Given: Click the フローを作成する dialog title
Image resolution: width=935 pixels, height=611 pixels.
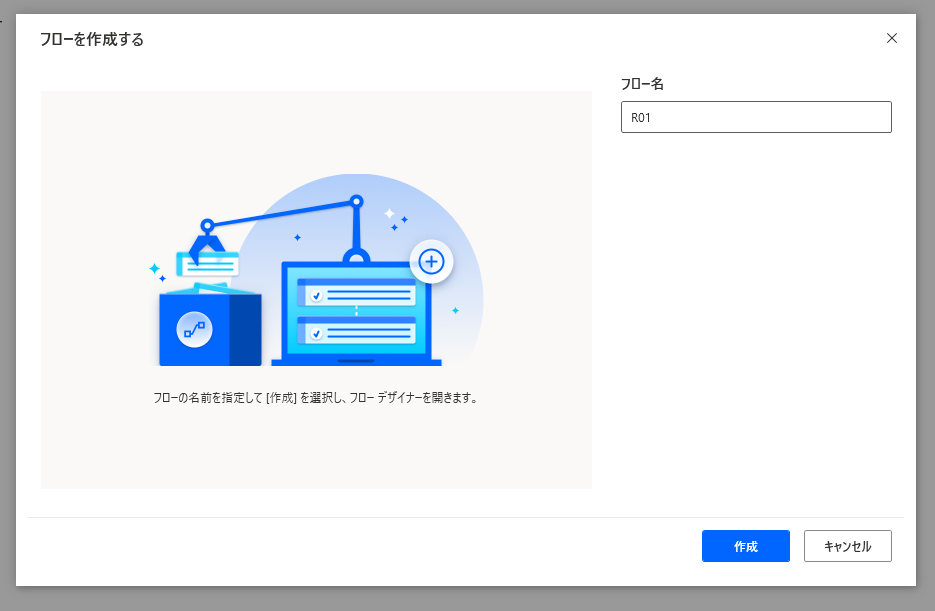Looking at the screenshot, I should (91, 39).
